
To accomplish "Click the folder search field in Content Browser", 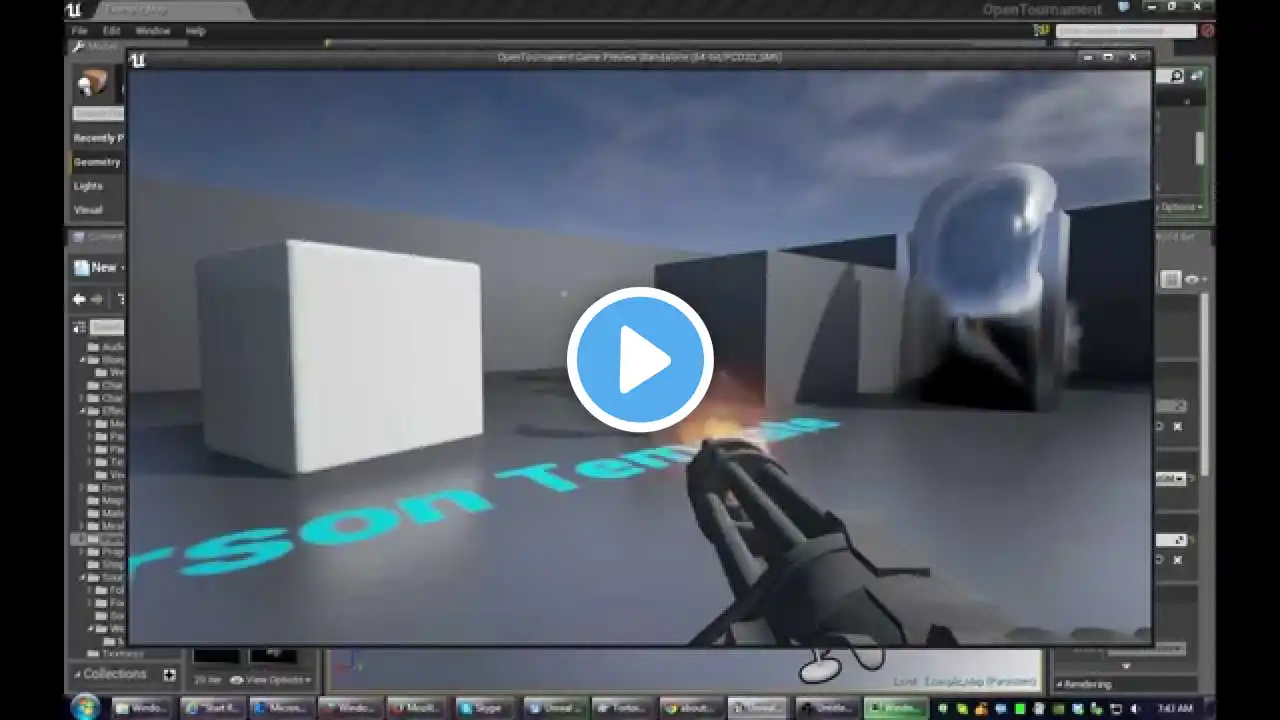I will 107,328.
